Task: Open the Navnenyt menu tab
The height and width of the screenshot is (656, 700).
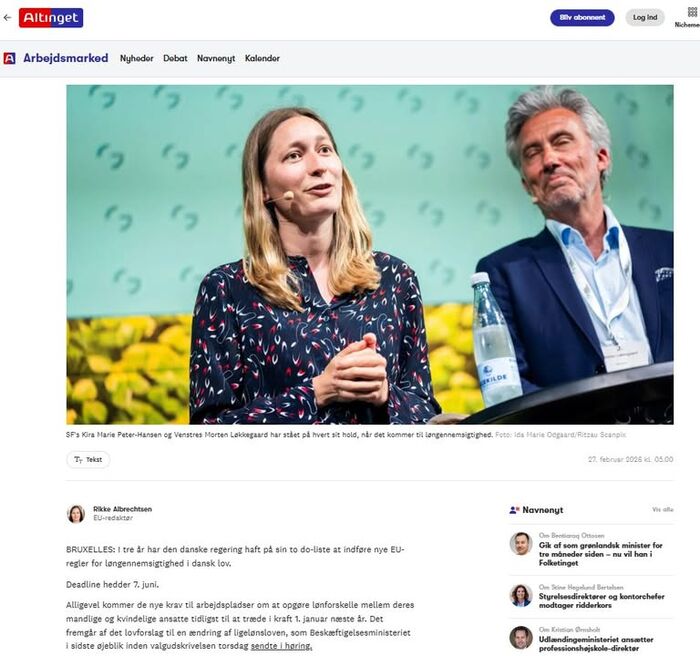Action: pyautogui.click(x=216, y=58)
